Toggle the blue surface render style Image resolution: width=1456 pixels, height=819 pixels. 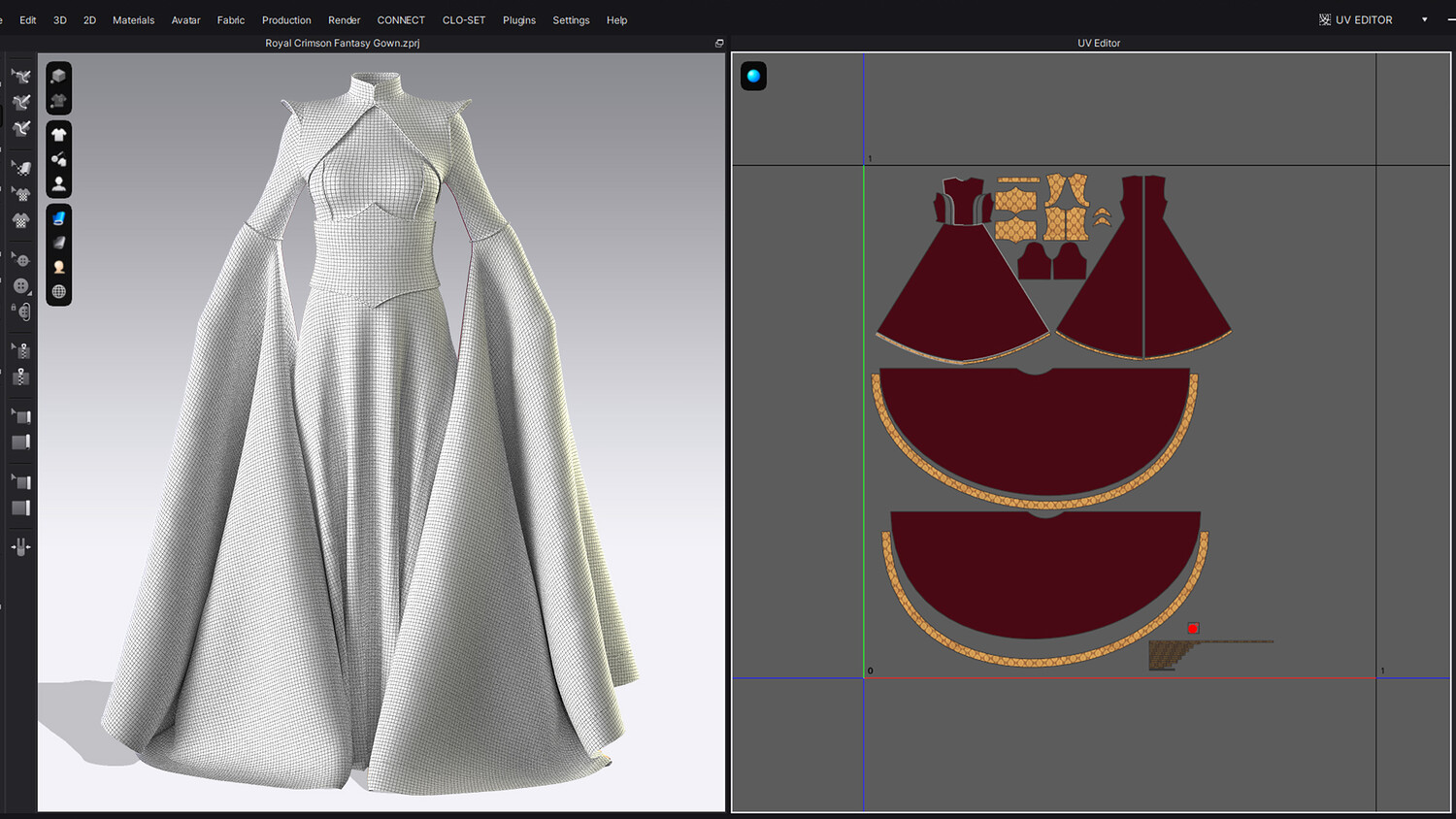[59, 218]
